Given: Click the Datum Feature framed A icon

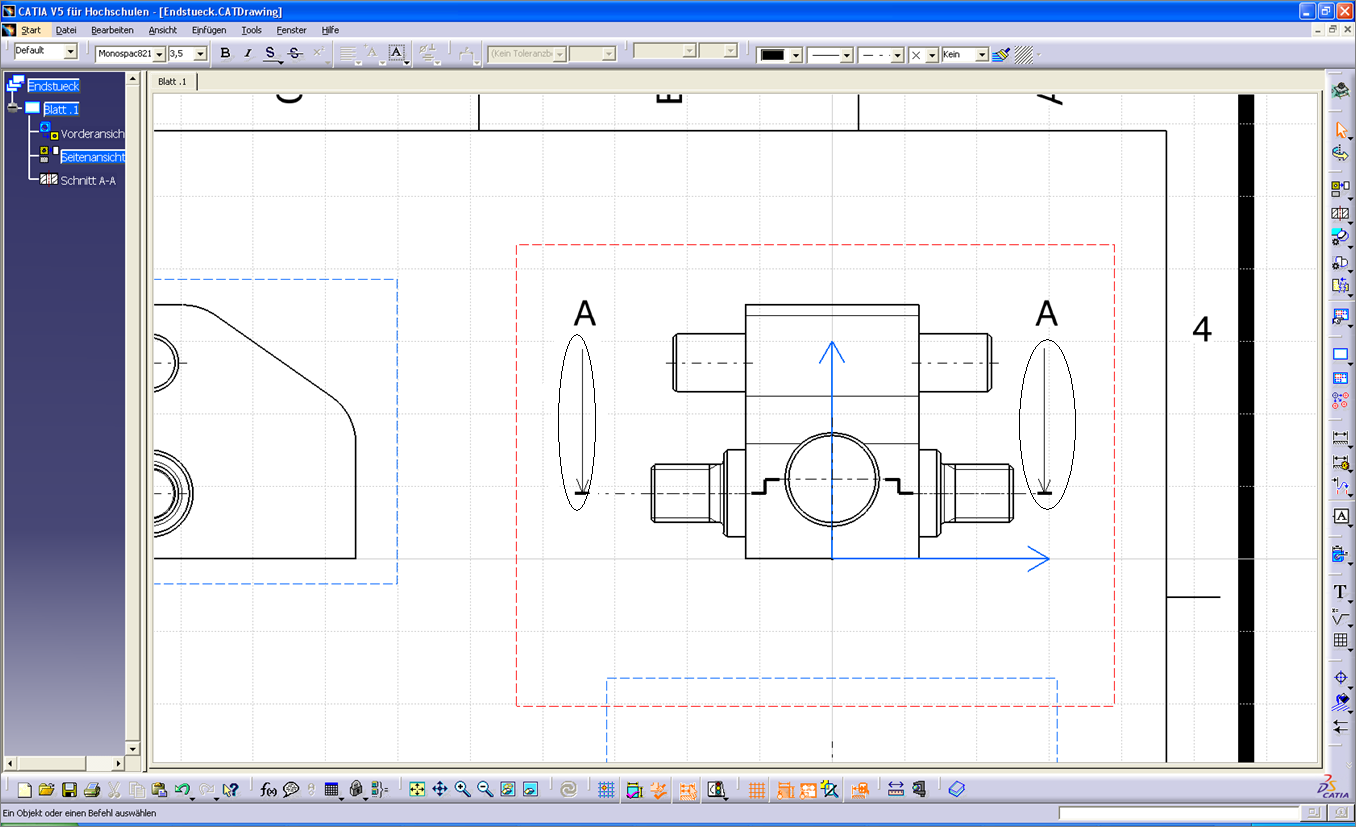Looking at the screenshot, I should pyautogui.click(x=1341, y=516).
